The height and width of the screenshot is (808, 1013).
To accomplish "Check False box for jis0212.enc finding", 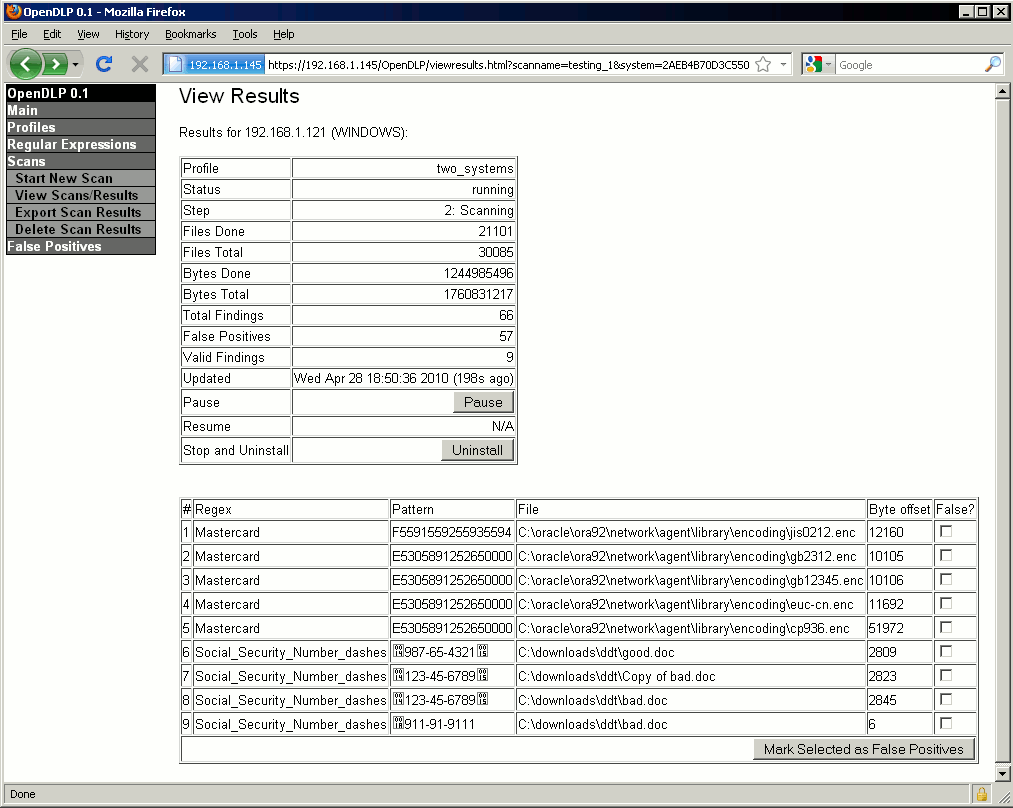I will coord(946,531).
